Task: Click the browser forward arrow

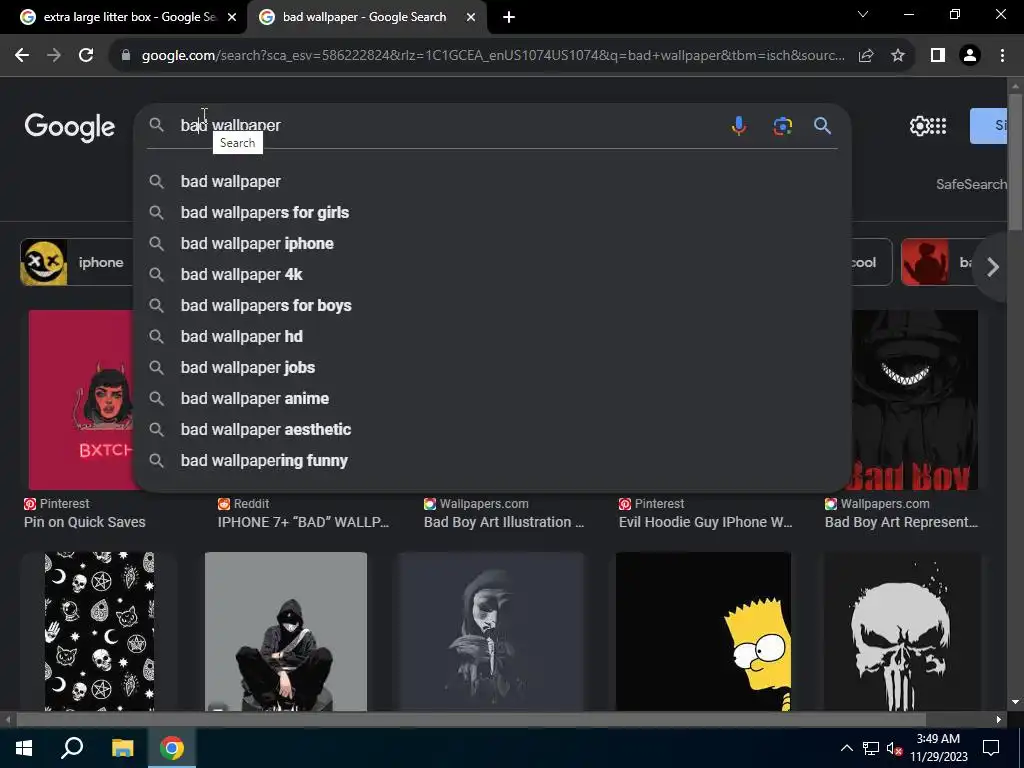Action: click(54, 56)
